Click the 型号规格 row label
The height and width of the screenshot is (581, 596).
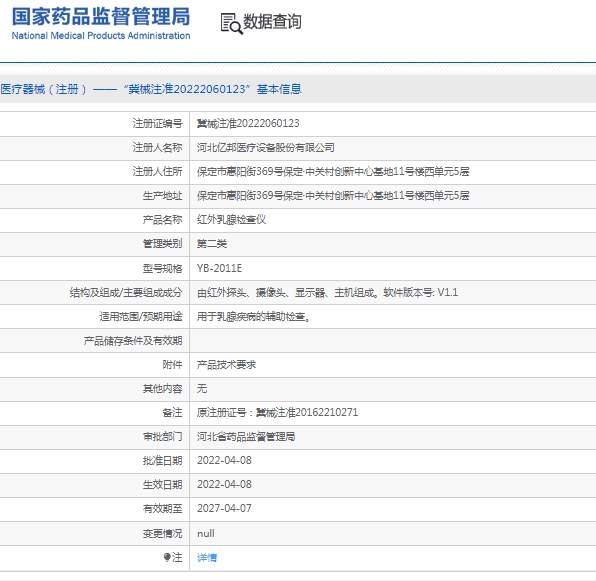pyautogui.click(x=163, y=268)
